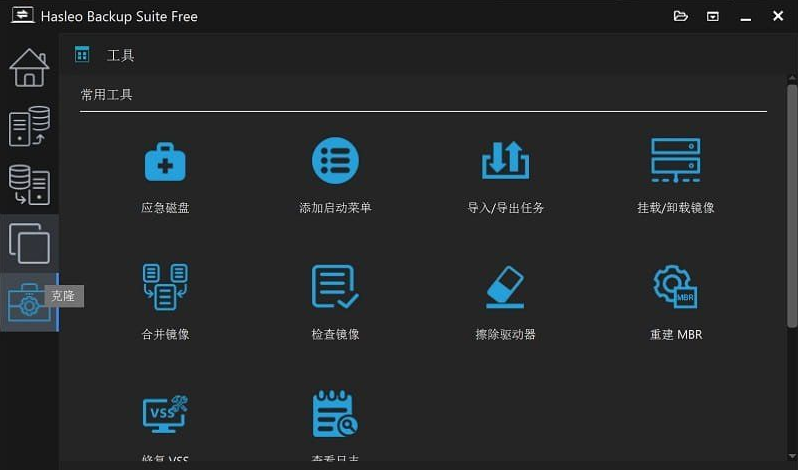This screenshot has width=798, height=470.
Task: Open the 合并镜像 merge image tool
Action: click(165, 287)
